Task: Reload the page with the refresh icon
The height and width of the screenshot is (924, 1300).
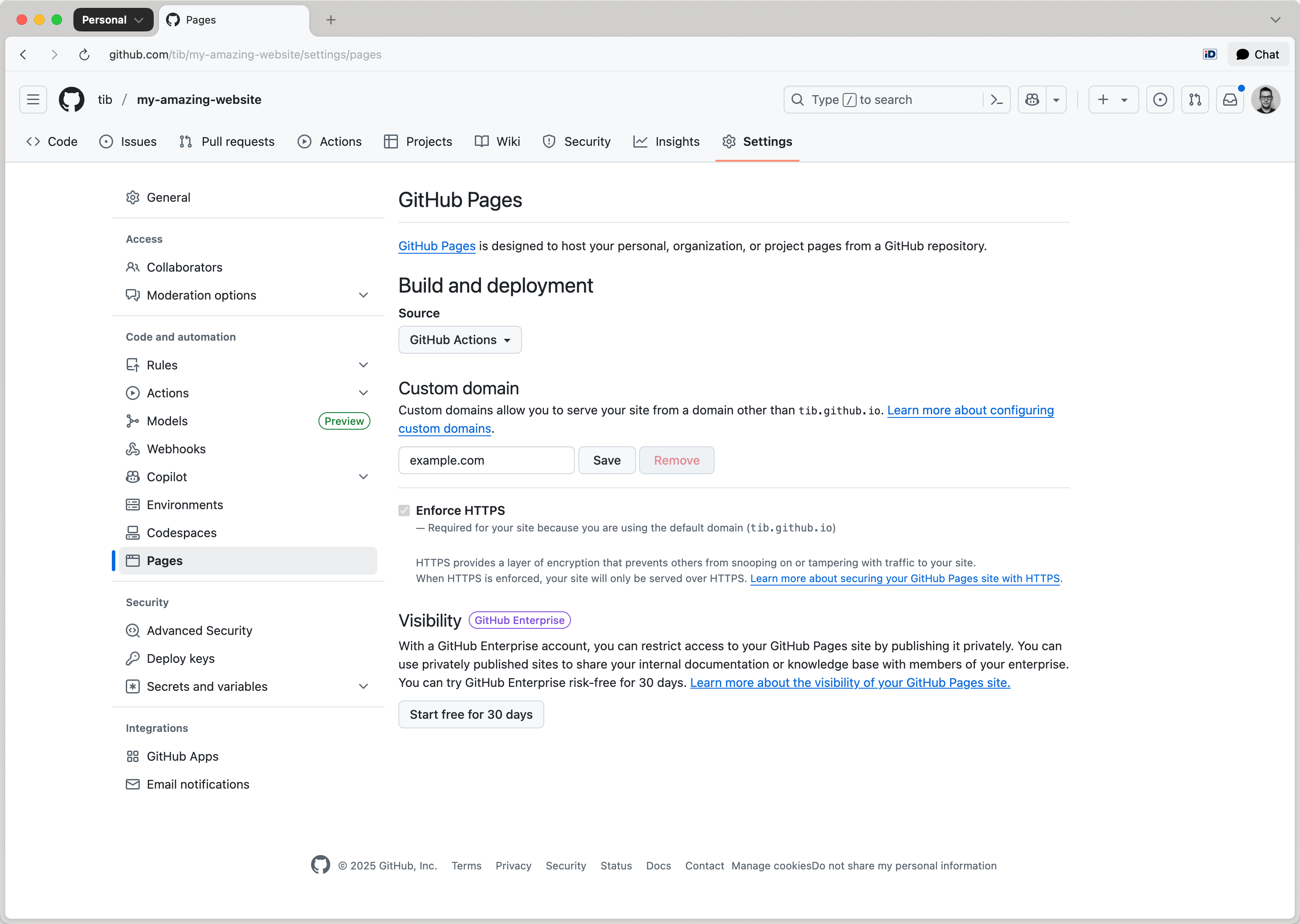Action: pos(84,55)
